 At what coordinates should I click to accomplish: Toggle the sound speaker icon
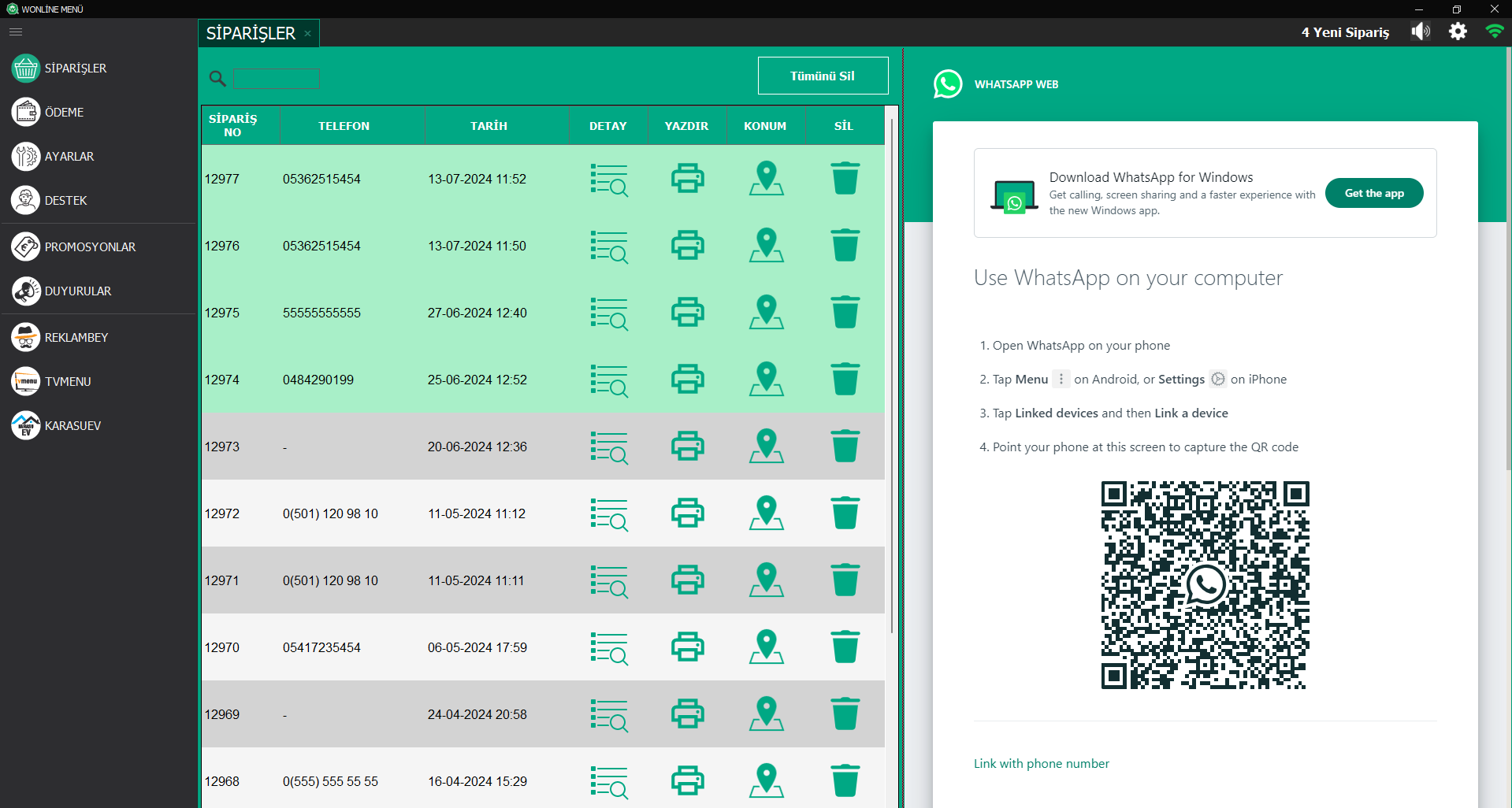click(x=1421, y=32)
